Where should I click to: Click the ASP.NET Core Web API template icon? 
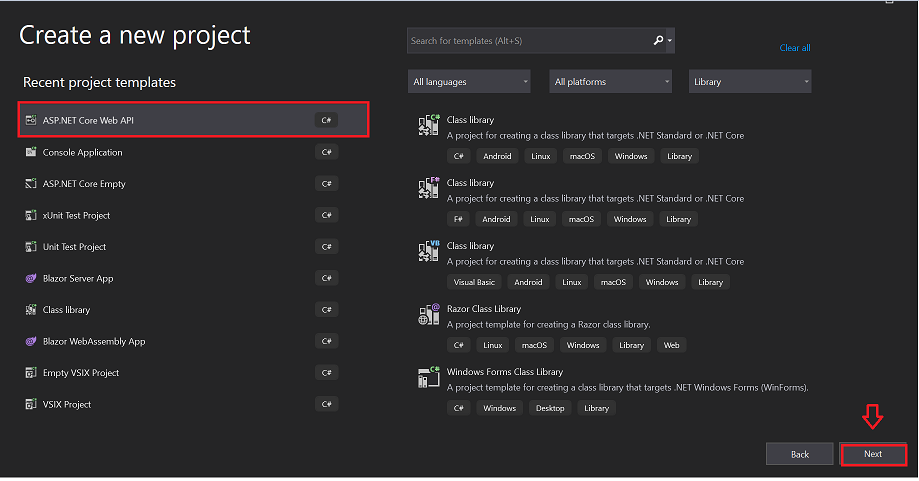coord(31,121)
